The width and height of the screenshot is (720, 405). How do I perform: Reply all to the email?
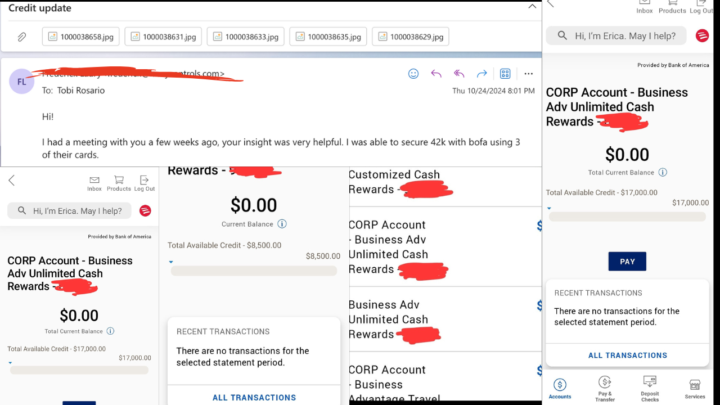[459, 74]
